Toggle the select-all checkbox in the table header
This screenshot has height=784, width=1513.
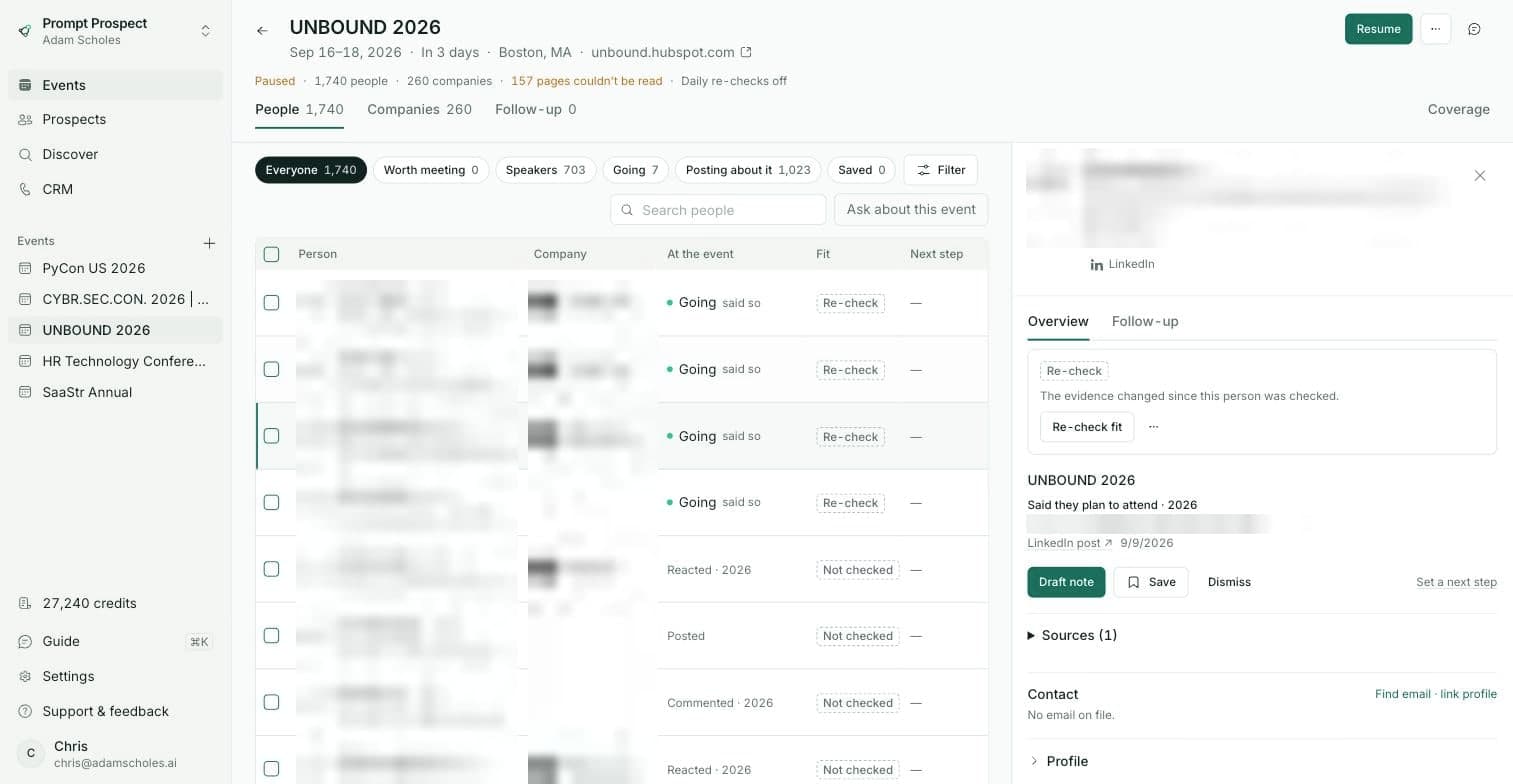pyautogui.click(x=271, y=254)
